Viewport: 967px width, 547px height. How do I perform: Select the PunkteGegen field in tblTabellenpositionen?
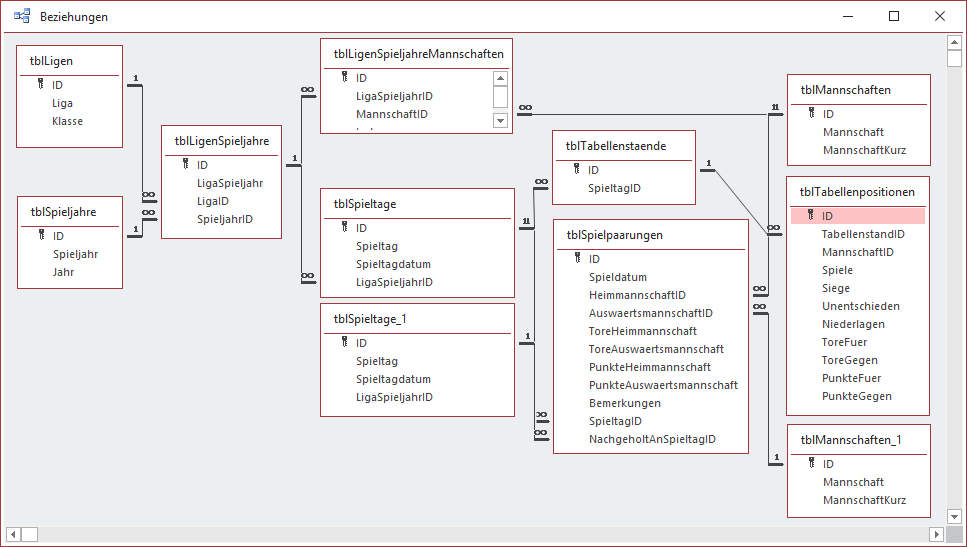tap(857, 396)
